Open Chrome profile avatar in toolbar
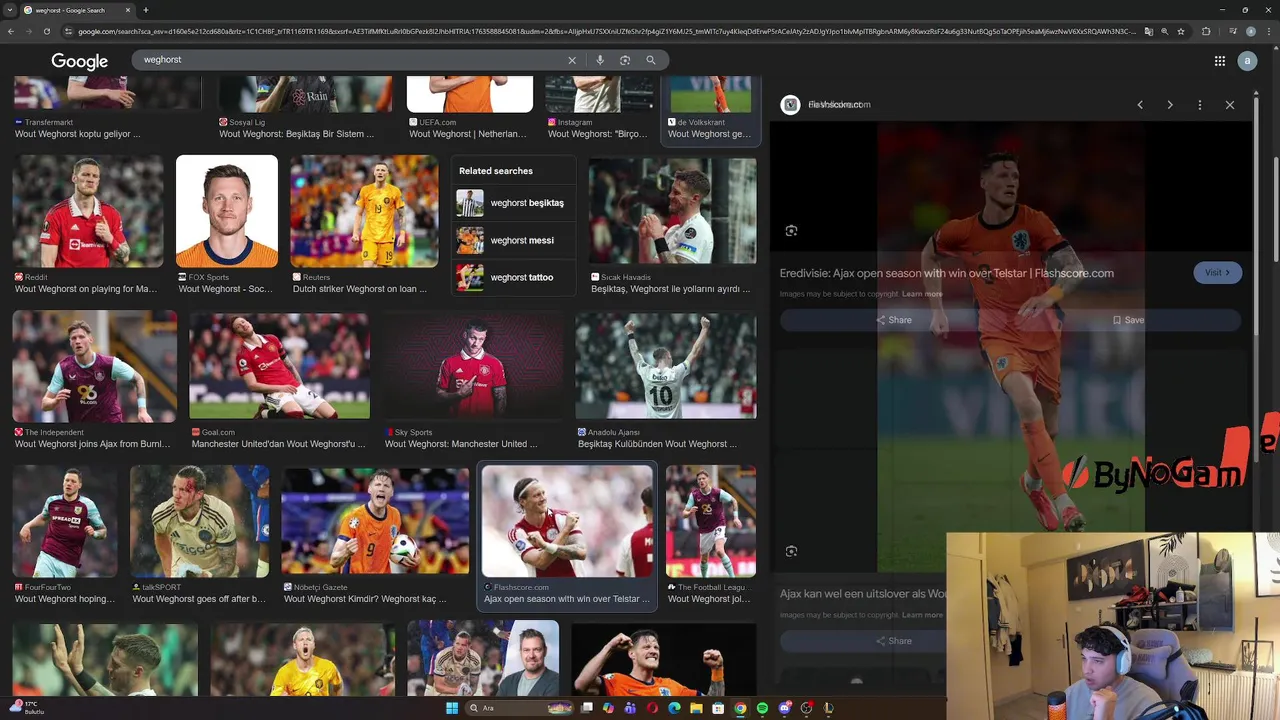Viewport: 1280px width, 720px height. pyautogui.click(x=1250, y=31)
